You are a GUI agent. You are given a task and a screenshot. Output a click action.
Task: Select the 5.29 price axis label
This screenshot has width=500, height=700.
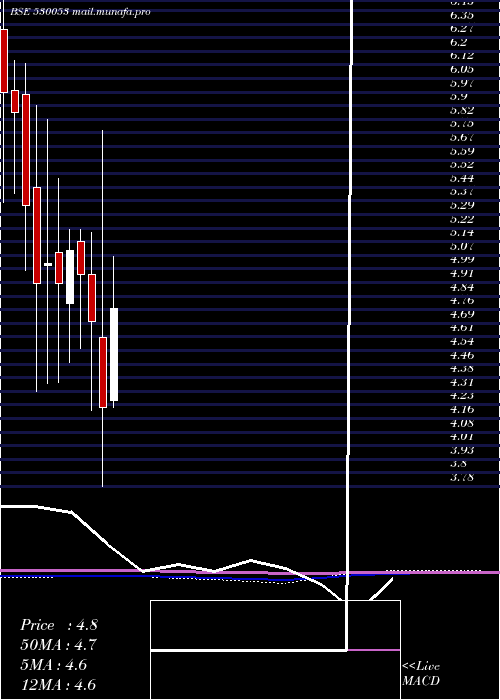(x=462, y=206)
